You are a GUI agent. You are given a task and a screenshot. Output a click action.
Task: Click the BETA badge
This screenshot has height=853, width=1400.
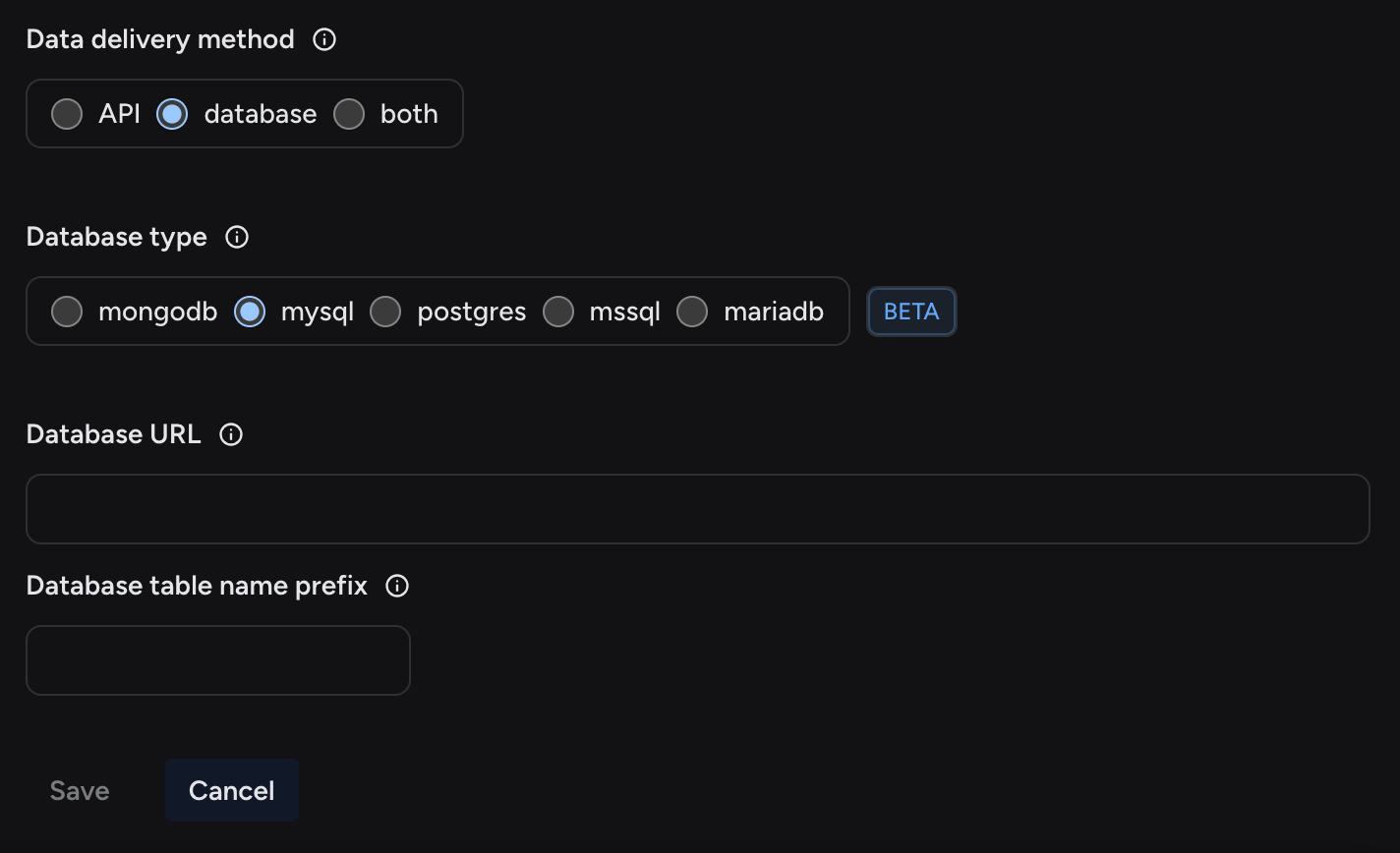(x=911, y=312)
